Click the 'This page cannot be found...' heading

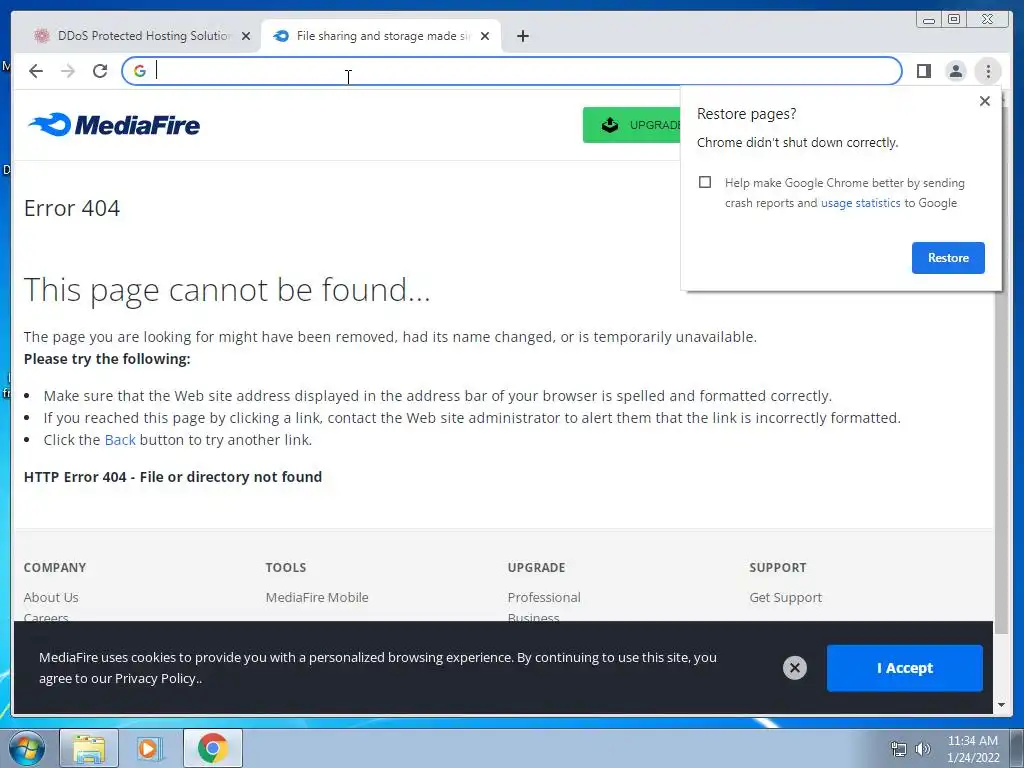[x=227, y=290]
